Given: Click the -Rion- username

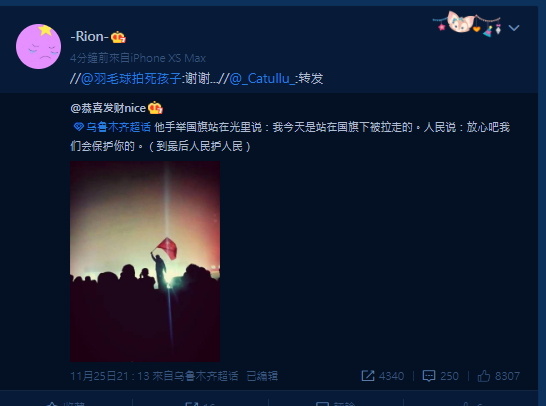Looking at the screenshot, I should (90, 37).
